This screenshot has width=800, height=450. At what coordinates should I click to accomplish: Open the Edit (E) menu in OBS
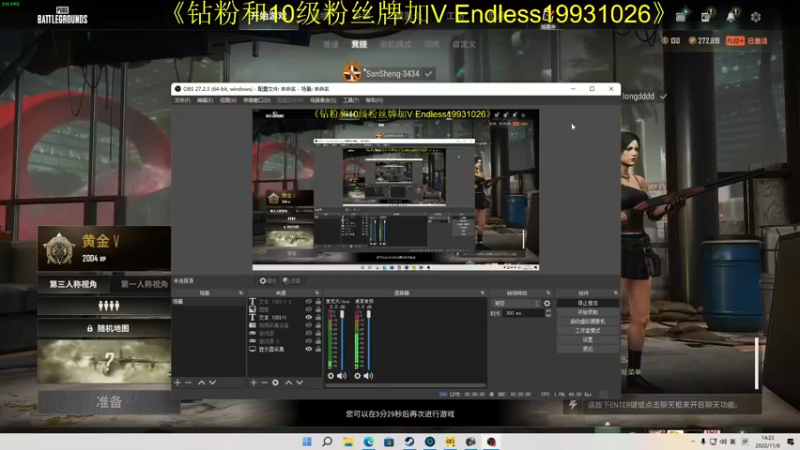point(205,101)
